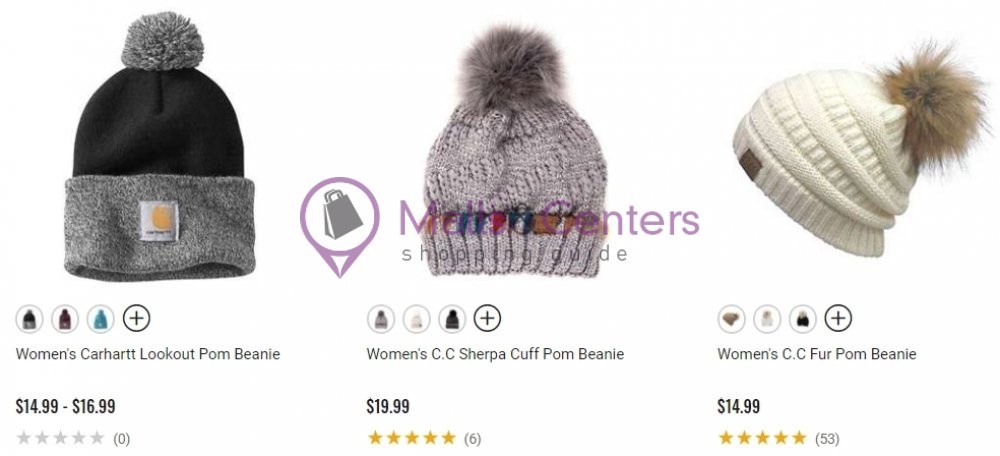This screenshot has width=1000, height=456.
Task: Choose the ivory swatch for Fur Pom beanie
Action: point(767,318)
